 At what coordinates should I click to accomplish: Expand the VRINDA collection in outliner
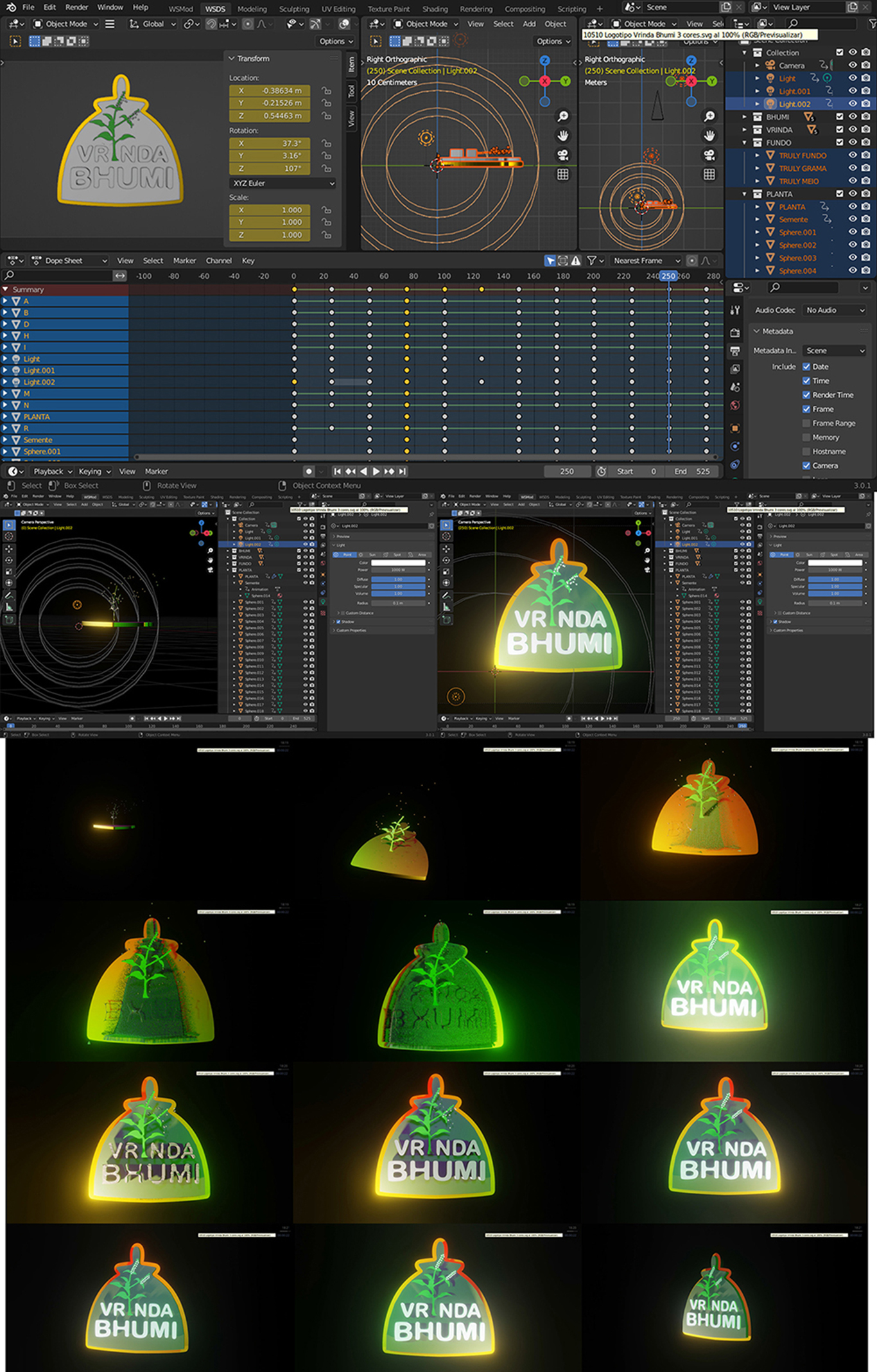point(745,130)
